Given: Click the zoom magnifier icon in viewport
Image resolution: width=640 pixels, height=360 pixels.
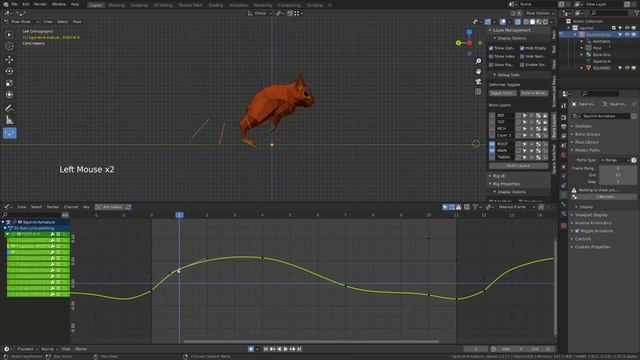Looking at the screenshot, I should point(478,61).
